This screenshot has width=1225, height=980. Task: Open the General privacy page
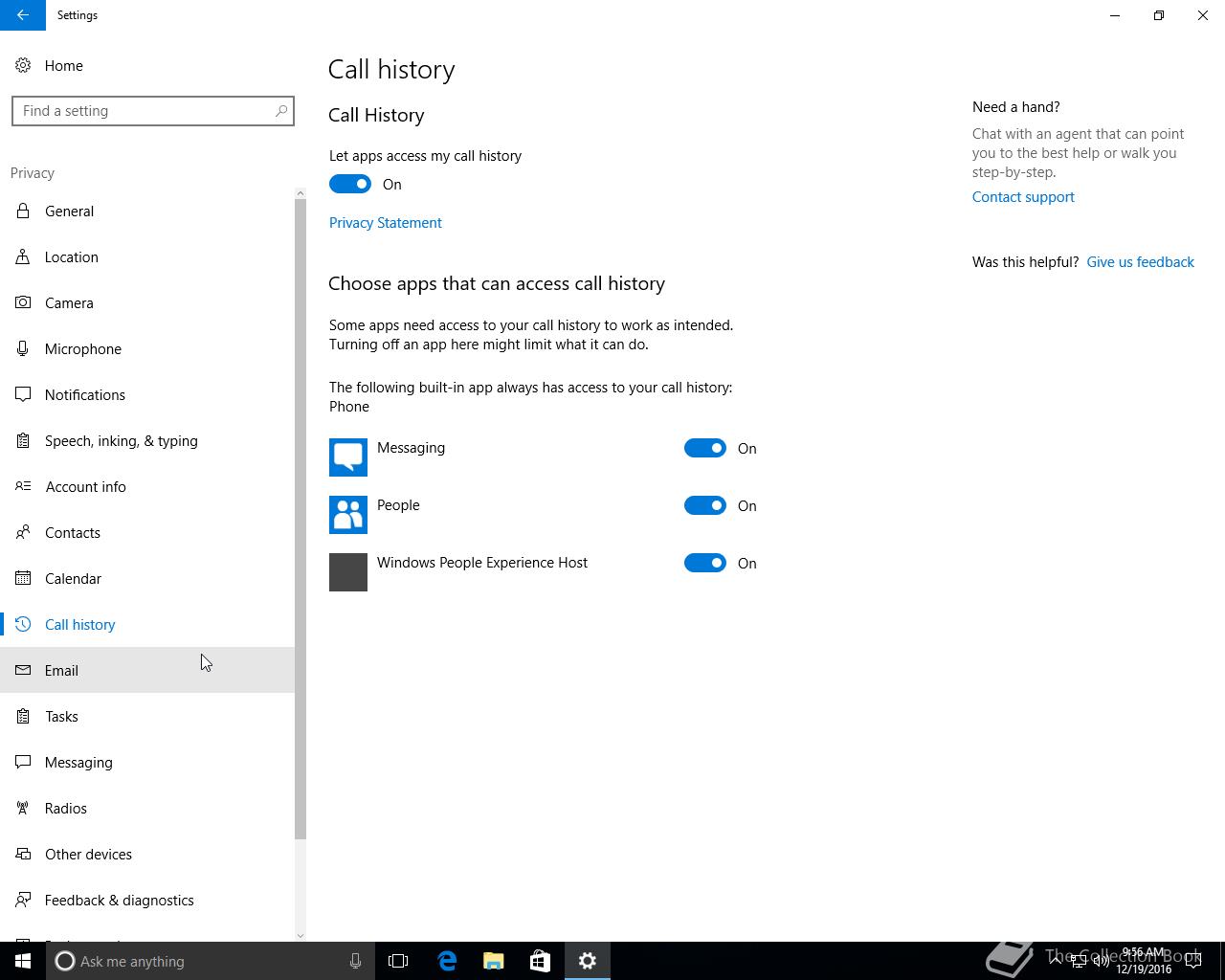pyautogui.click(x=147, y=211)
